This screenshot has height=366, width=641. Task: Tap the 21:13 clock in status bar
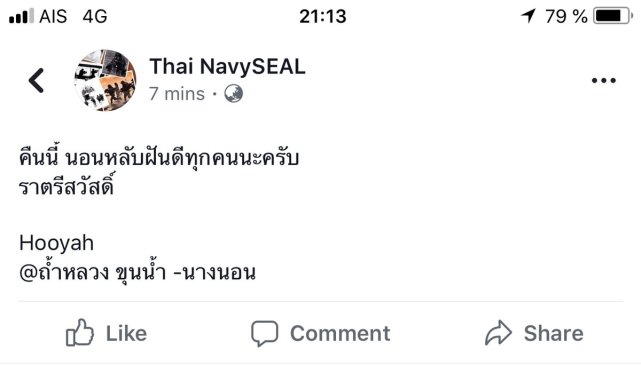point(323,16)
